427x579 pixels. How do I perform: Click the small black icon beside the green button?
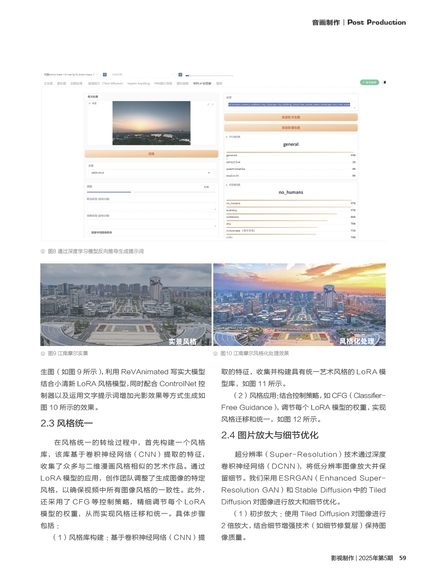[x=385, y=82]
